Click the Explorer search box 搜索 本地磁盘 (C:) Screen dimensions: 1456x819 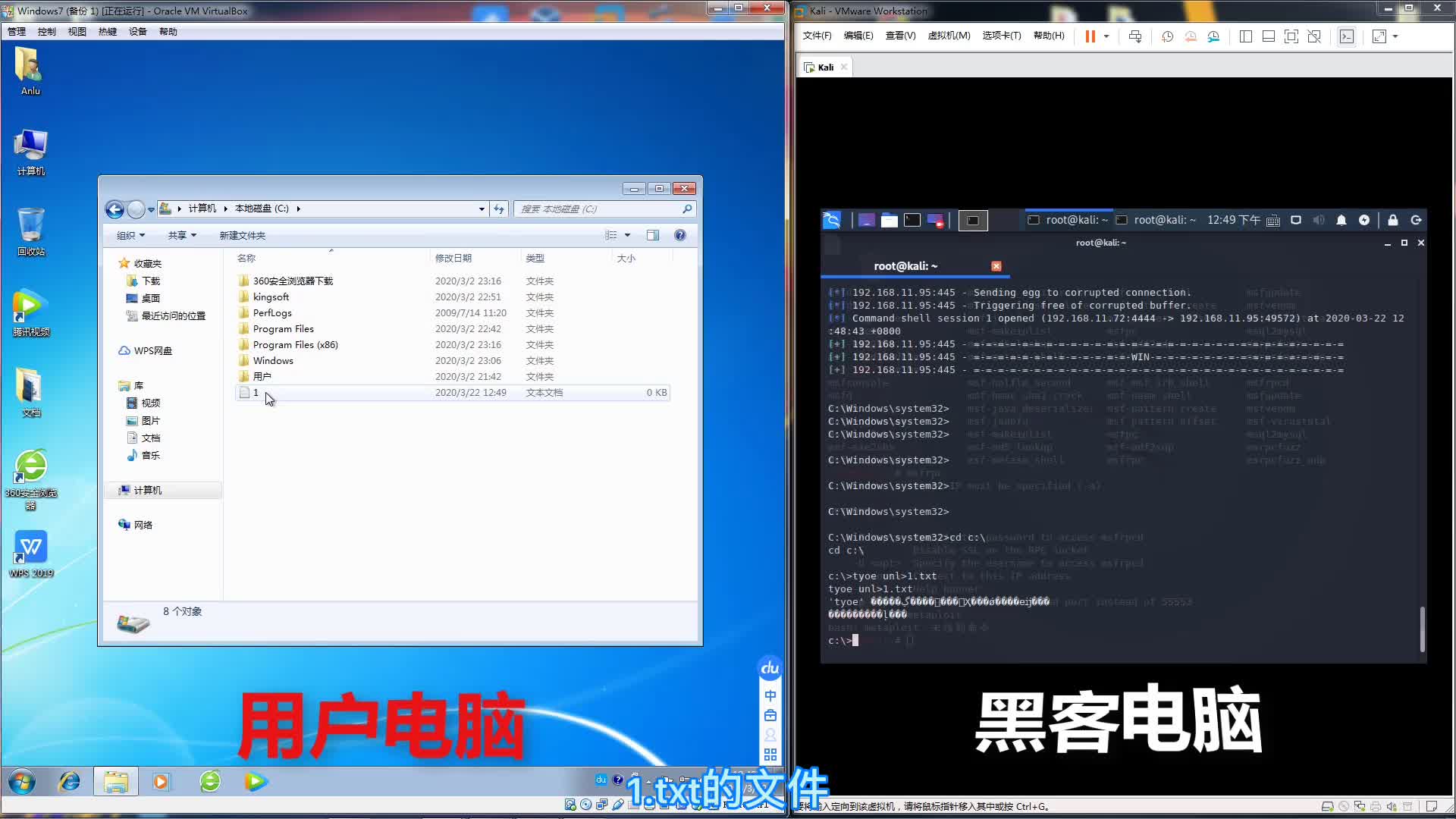click(604, 209)
